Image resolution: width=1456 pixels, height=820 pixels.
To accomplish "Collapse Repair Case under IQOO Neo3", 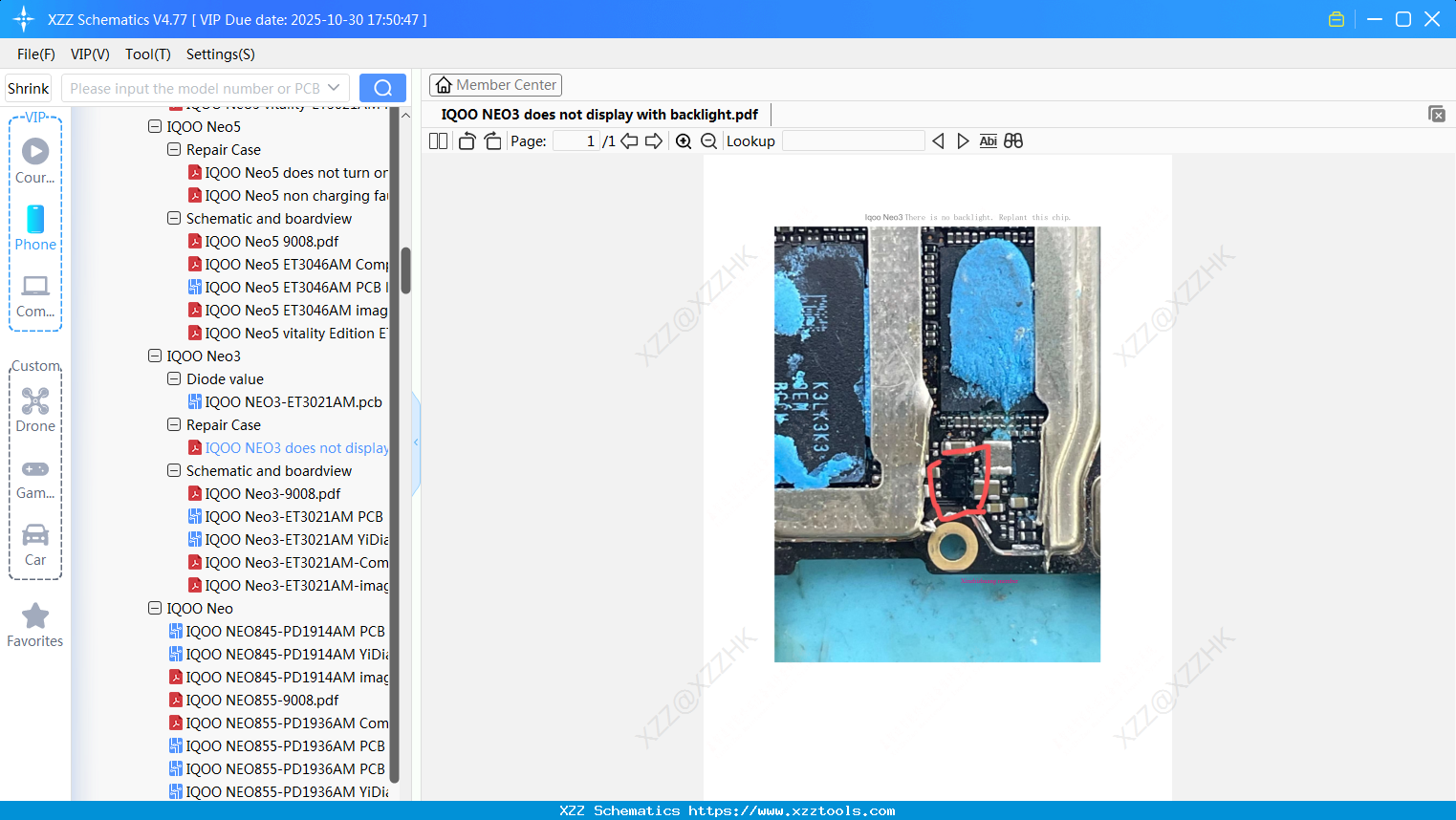I will pyautogui.click(x=174, y=424).
